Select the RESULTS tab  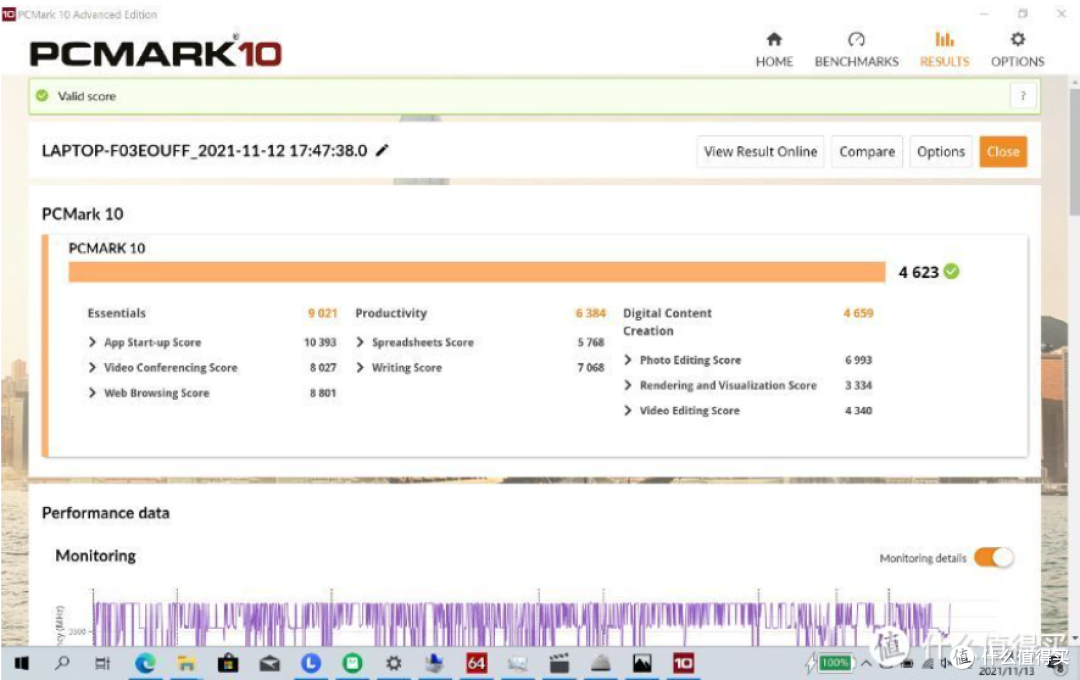click(944, 50)
